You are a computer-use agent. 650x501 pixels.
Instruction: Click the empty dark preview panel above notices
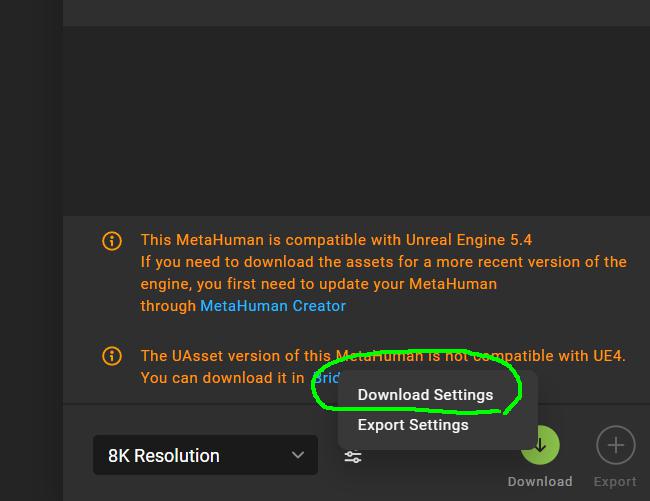[356, 121]
